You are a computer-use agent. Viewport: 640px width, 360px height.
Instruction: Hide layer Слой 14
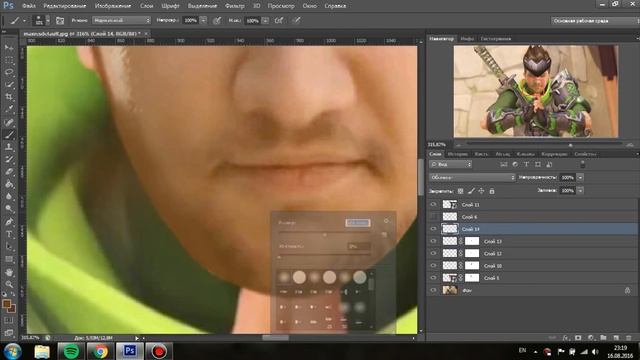(433, 229)
